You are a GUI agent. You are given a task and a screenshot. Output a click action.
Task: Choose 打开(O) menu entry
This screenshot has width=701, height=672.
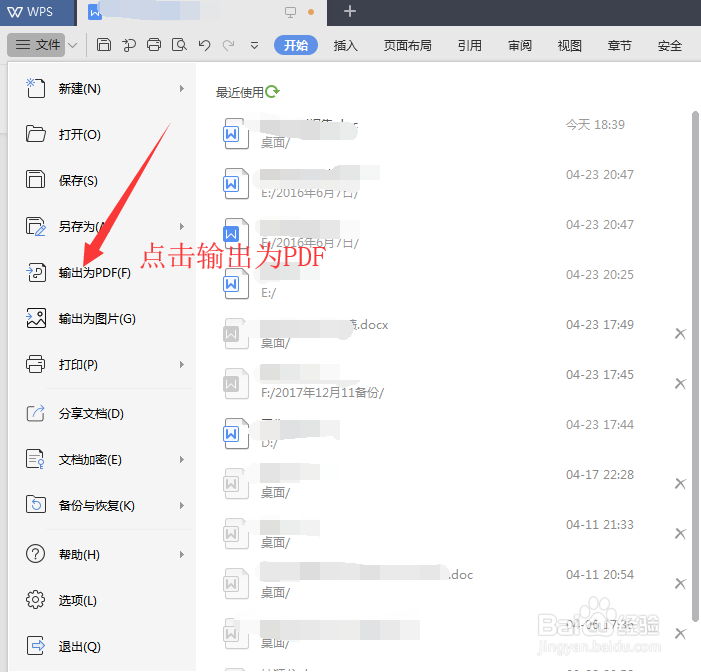[102, 134]
